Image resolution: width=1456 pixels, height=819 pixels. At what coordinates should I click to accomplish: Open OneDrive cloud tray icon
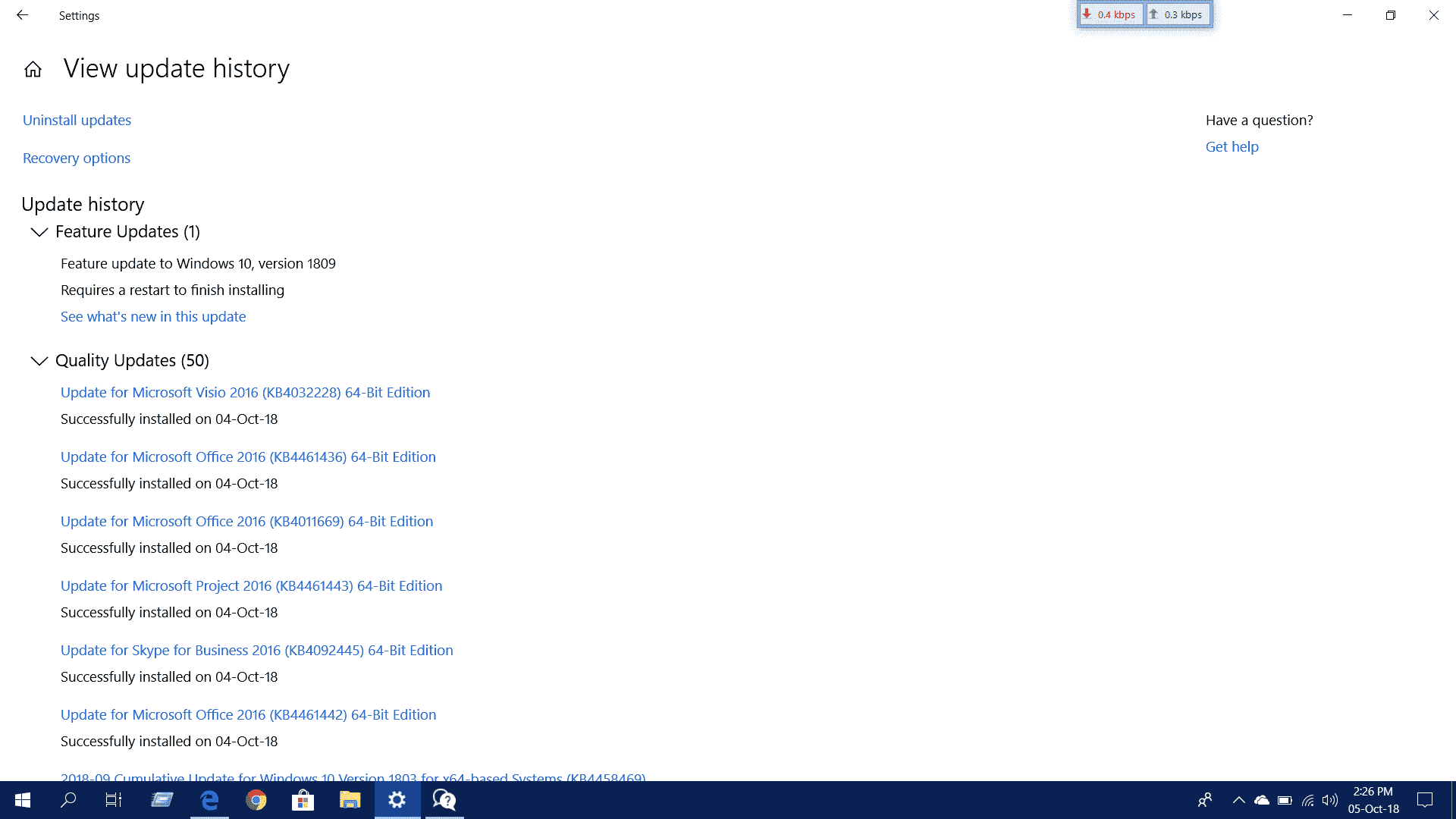(1262, 800)
